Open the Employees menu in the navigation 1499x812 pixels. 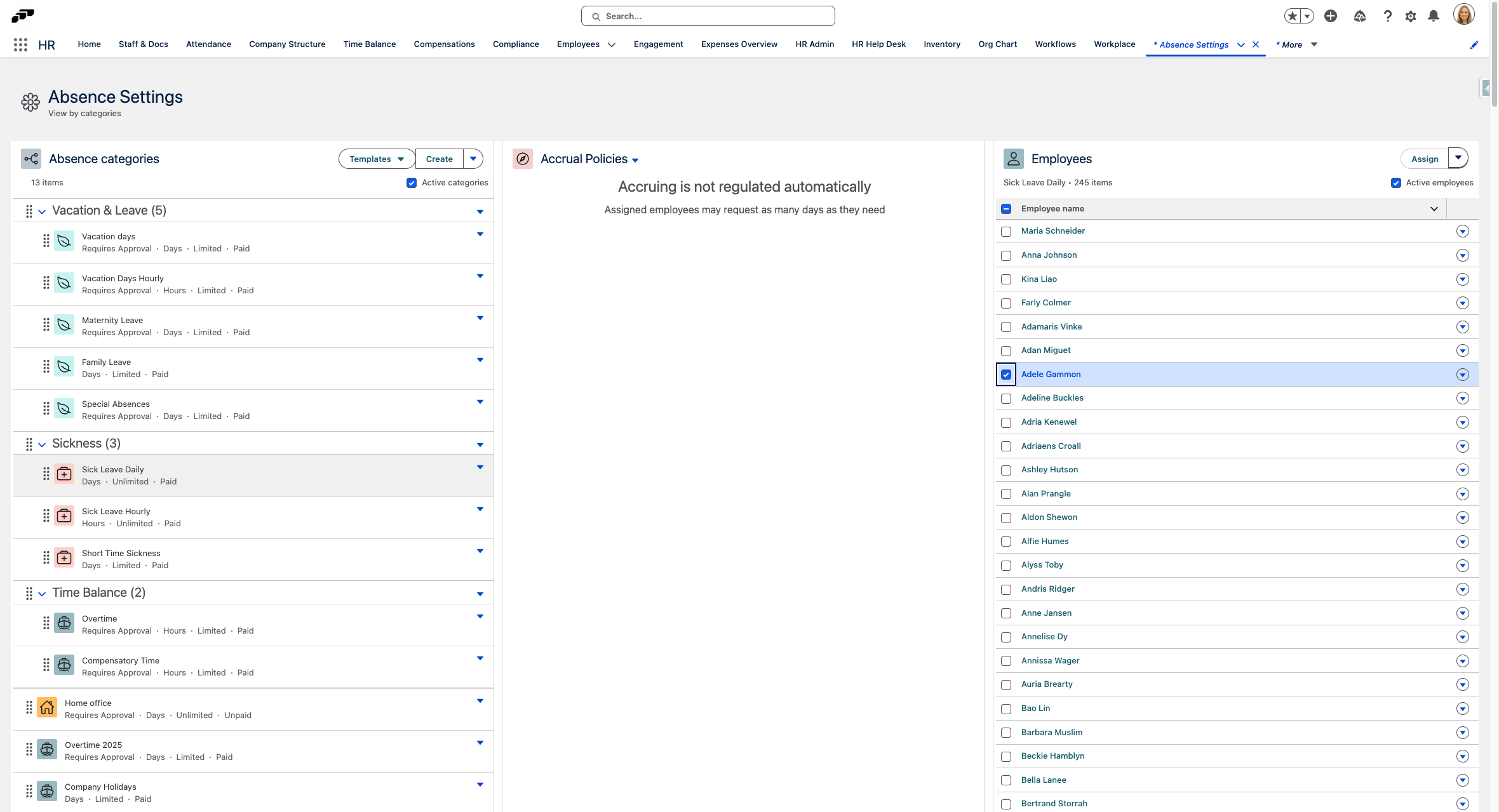pos(585,44)
